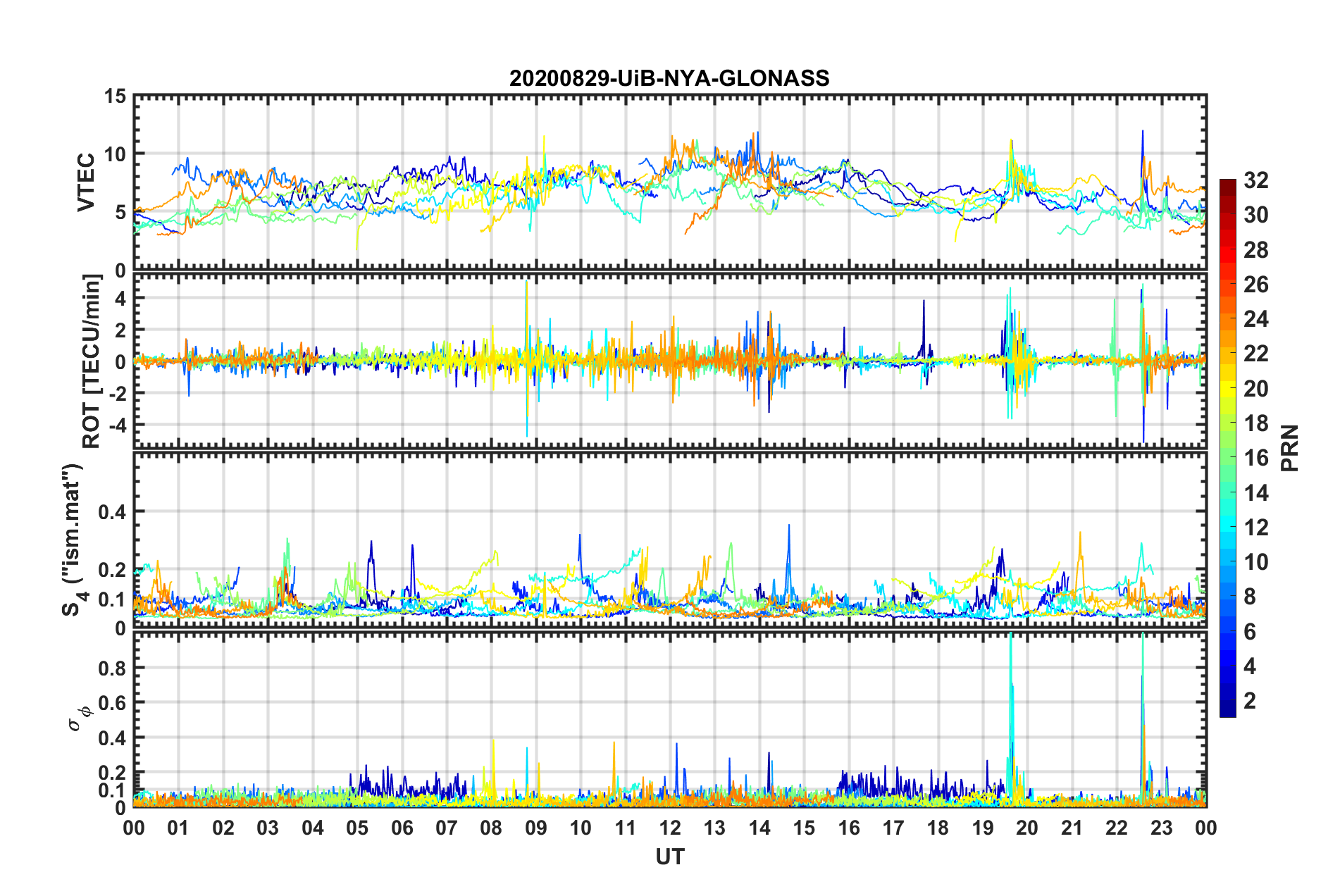Screen dimensions: 1340x896
Task: Select colorbar tick label 24
Action: 1255,319
